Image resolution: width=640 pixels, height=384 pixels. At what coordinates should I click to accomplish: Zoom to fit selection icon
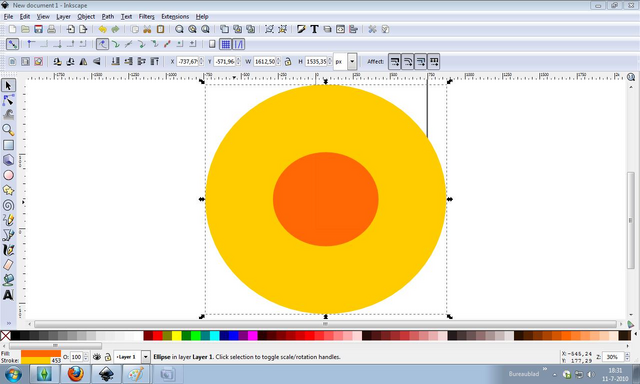tap(179, 29)
